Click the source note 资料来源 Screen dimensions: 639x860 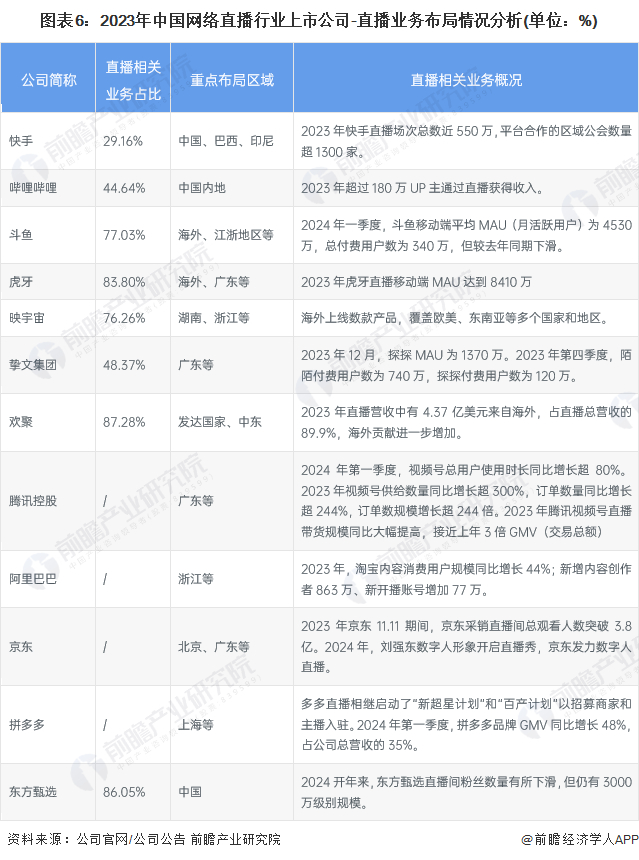coord(144,840)
